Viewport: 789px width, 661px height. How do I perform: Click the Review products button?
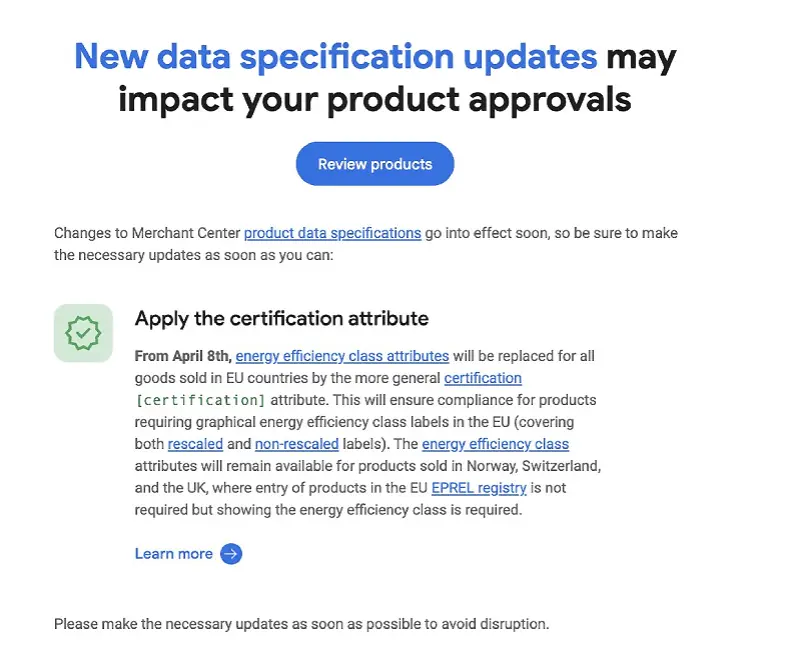click(x=375, y=164)
